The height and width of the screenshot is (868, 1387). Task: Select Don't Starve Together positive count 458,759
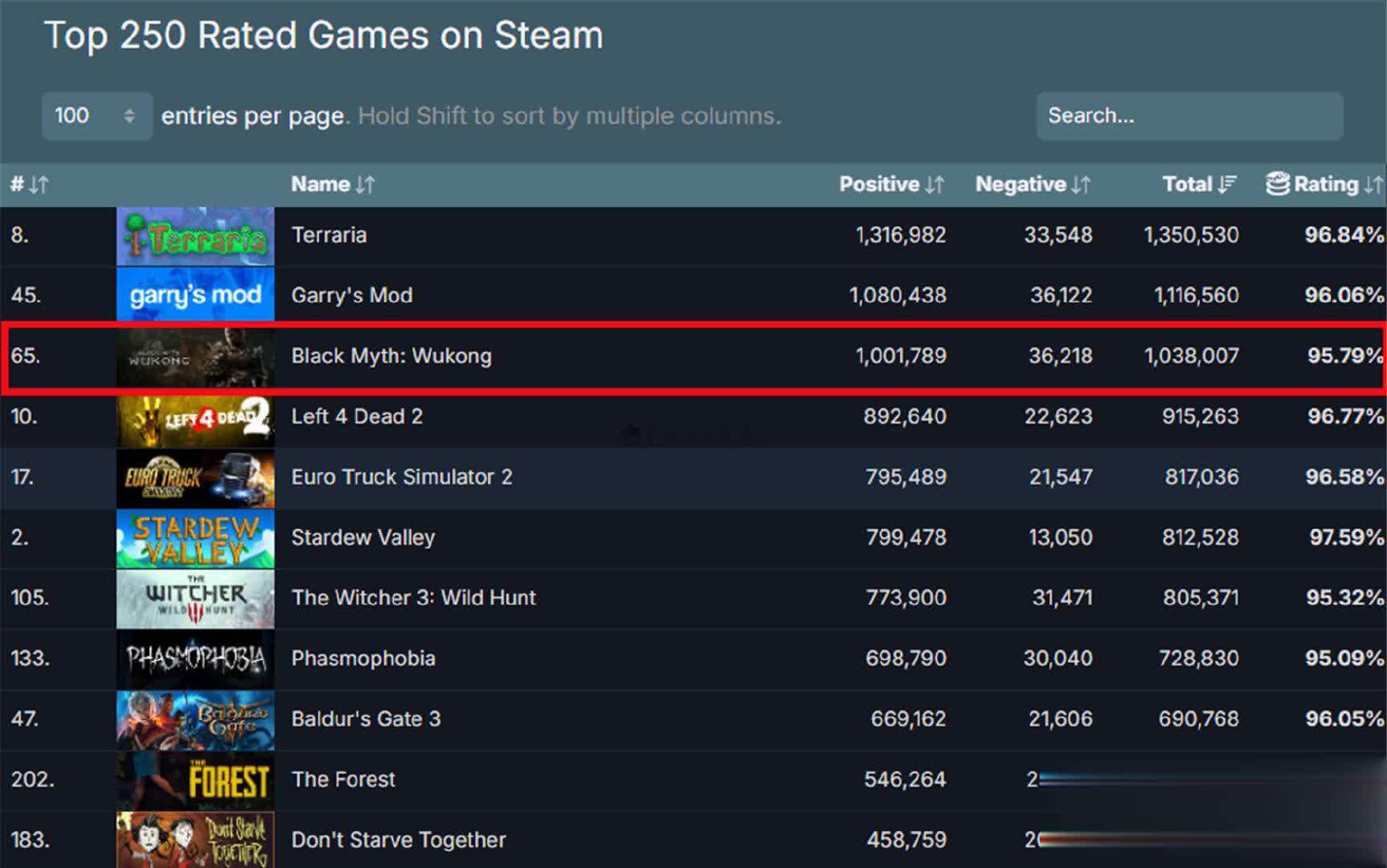click(x=906, y=840)
